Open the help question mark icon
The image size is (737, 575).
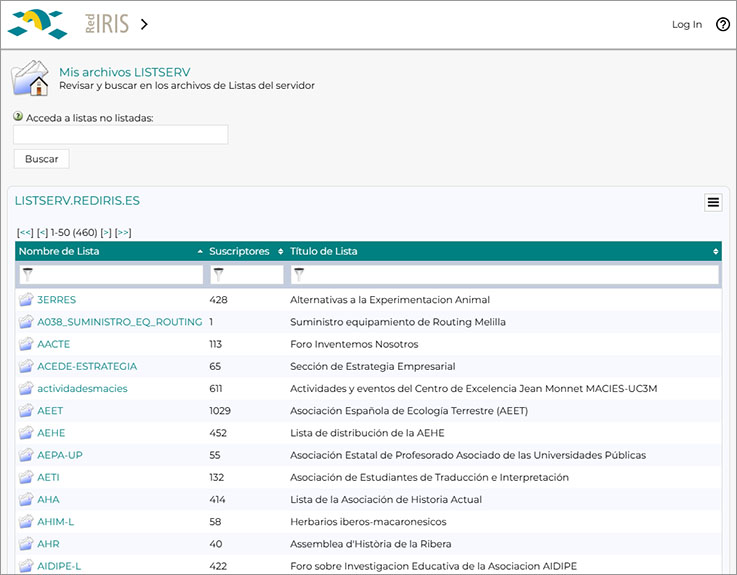click(x=722, y=24)
